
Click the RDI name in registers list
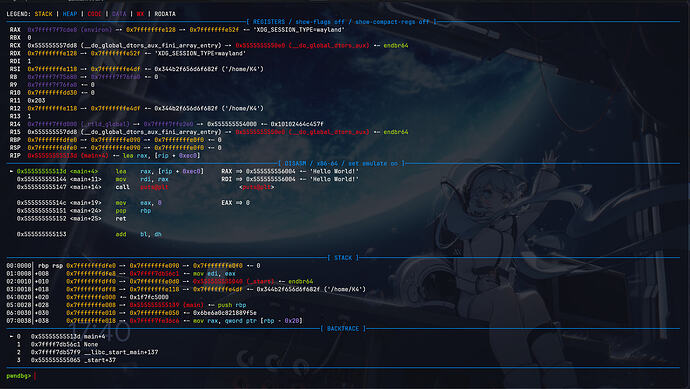click(15, 61)
